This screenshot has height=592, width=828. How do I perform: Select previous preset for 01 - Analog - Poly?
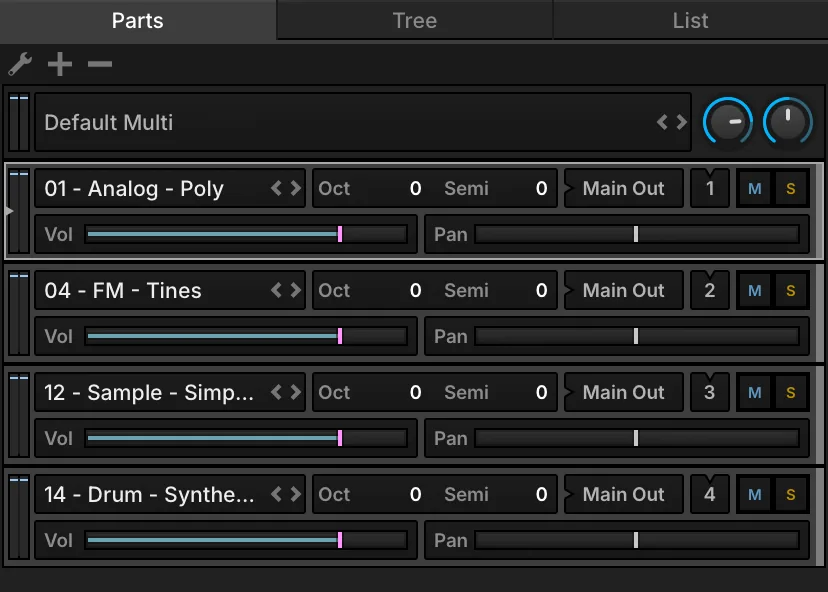tap(276, 188)
